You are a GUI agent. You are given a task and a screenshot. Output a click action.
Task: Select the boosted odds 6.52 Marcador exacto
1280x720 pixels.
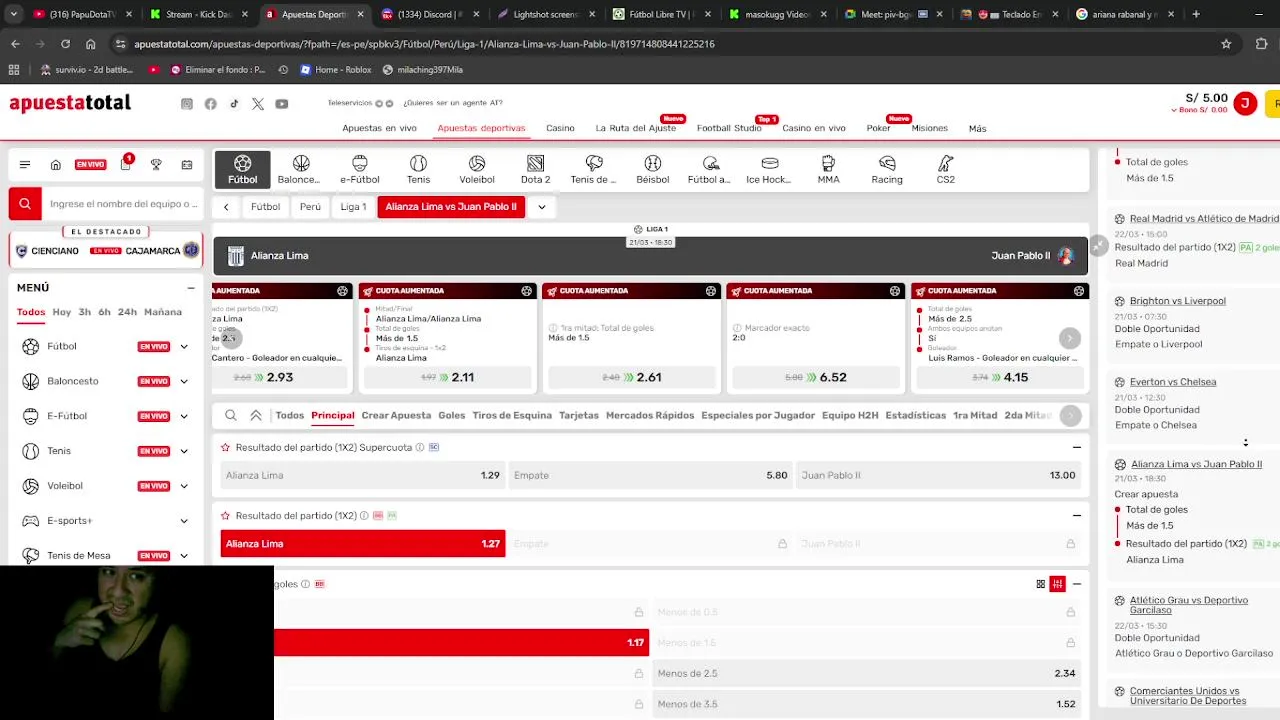816,377
